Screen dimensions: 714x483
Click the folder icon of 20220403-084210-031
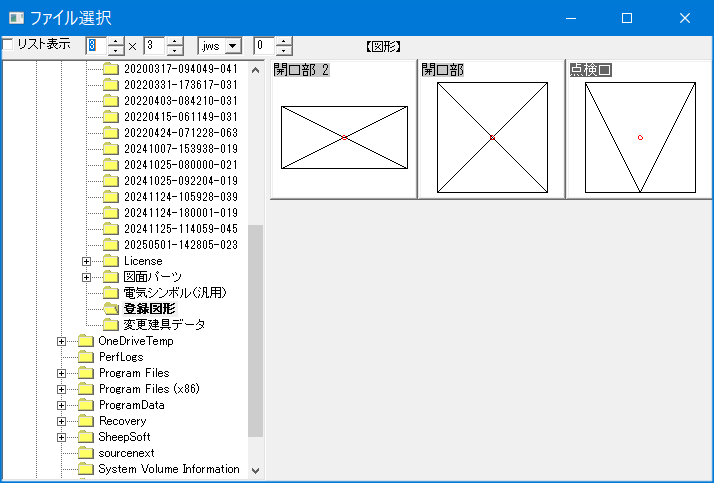point(111,101)
